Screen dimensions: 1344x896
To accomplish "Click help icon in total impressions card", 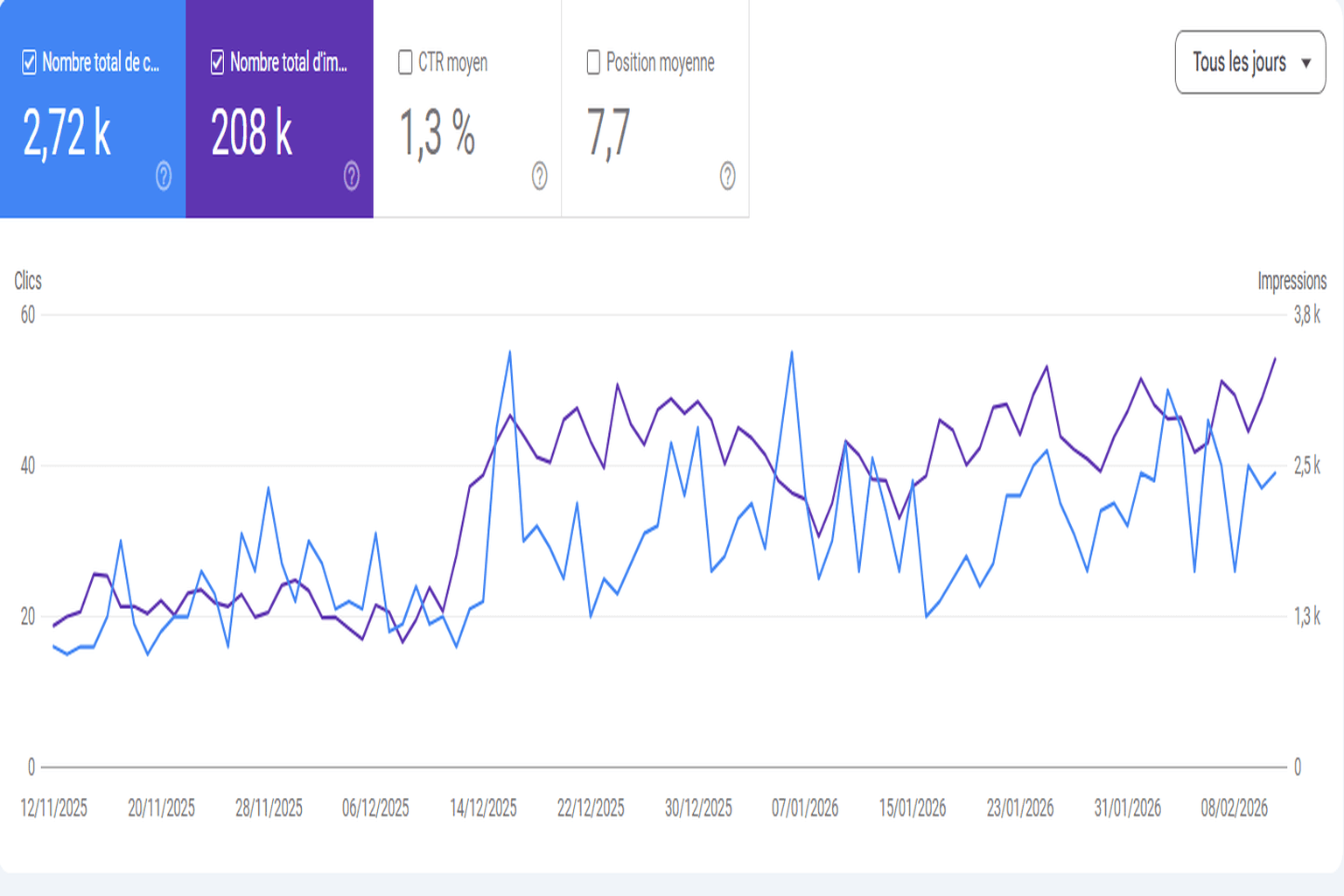I will pos(351,176).
